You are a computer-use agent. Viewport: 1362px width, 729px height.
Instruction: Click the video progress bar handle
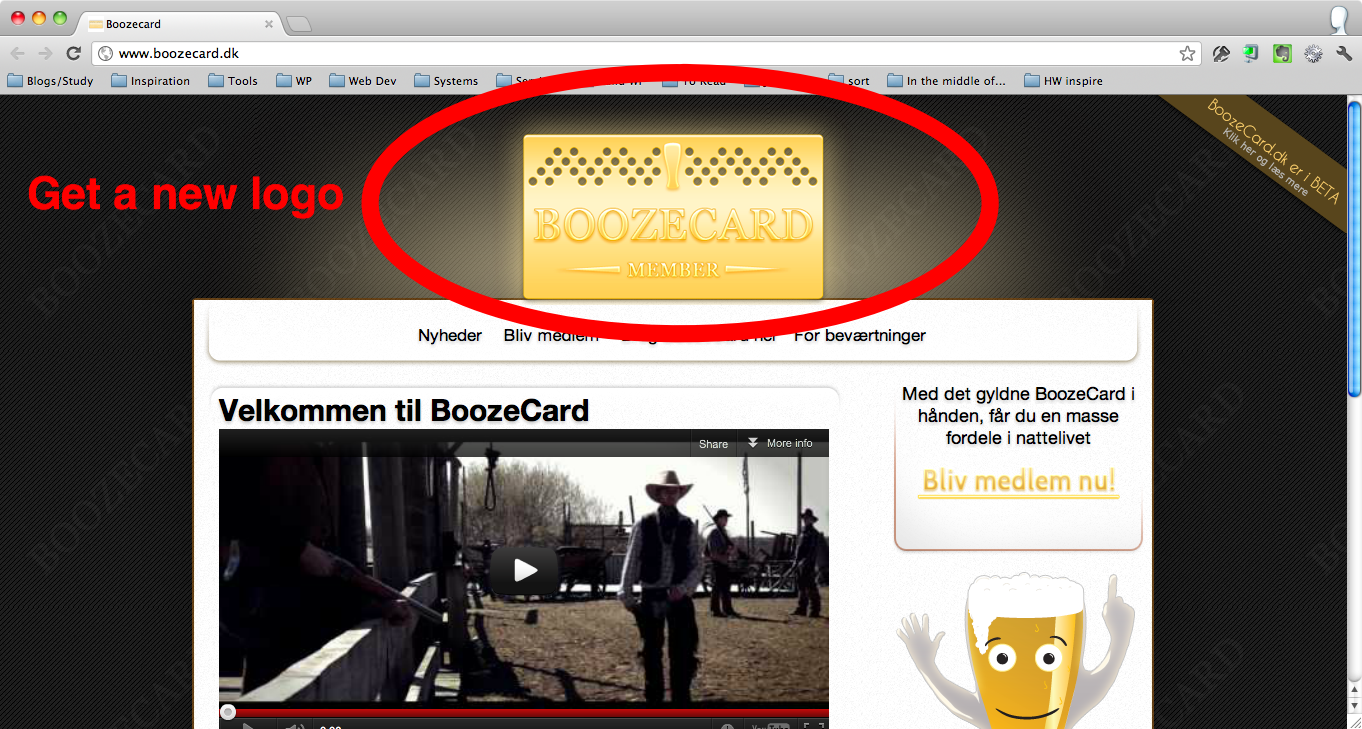pos(228,712)
